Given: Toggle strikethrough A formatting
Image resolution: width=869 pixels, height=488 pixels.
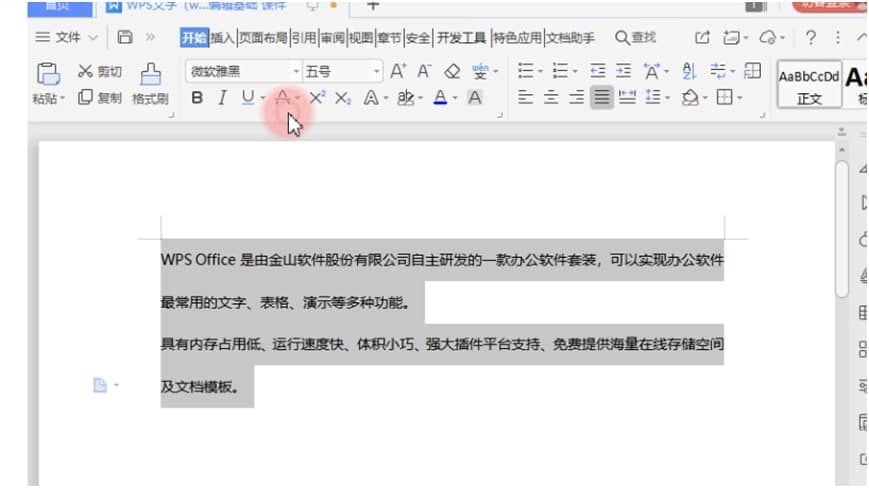Looking at the screenshot, I should (283, 98).
